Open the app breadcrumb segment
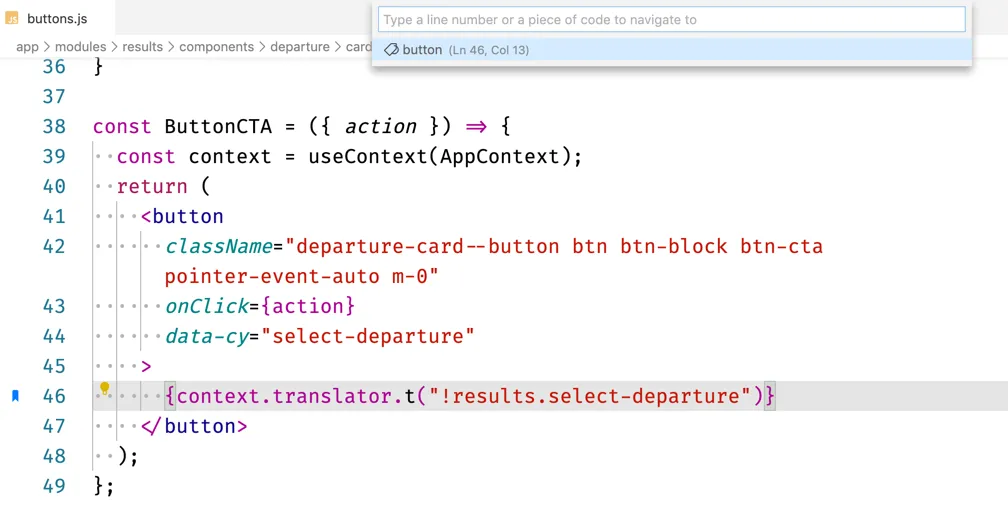 click(x=27, y=47)
